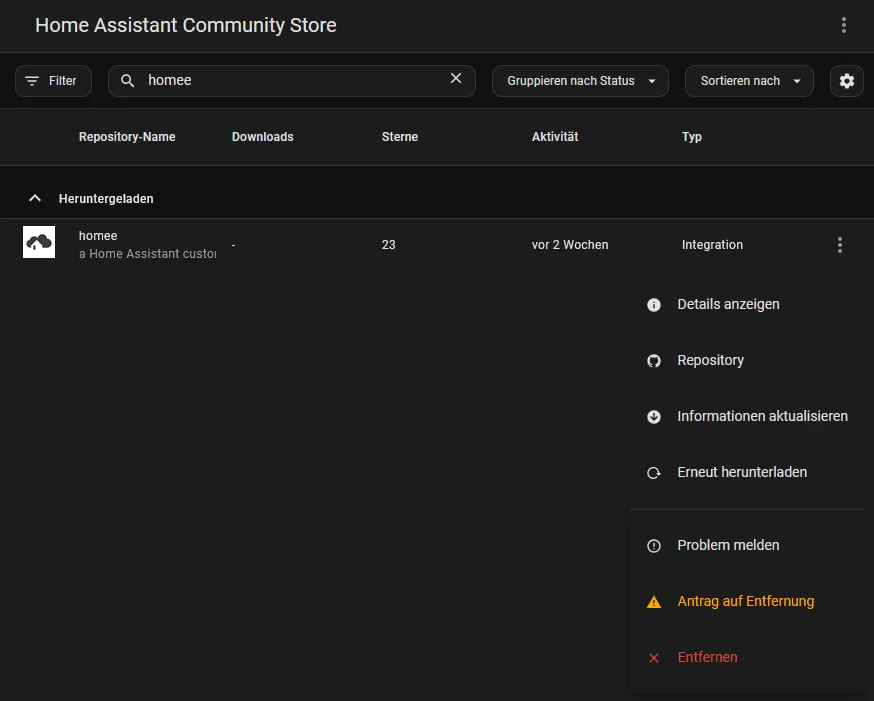Screen dimensions: 874x701
Task: Sort by the Typ column header
Action: pyautogui.click(x=692, y=137)
